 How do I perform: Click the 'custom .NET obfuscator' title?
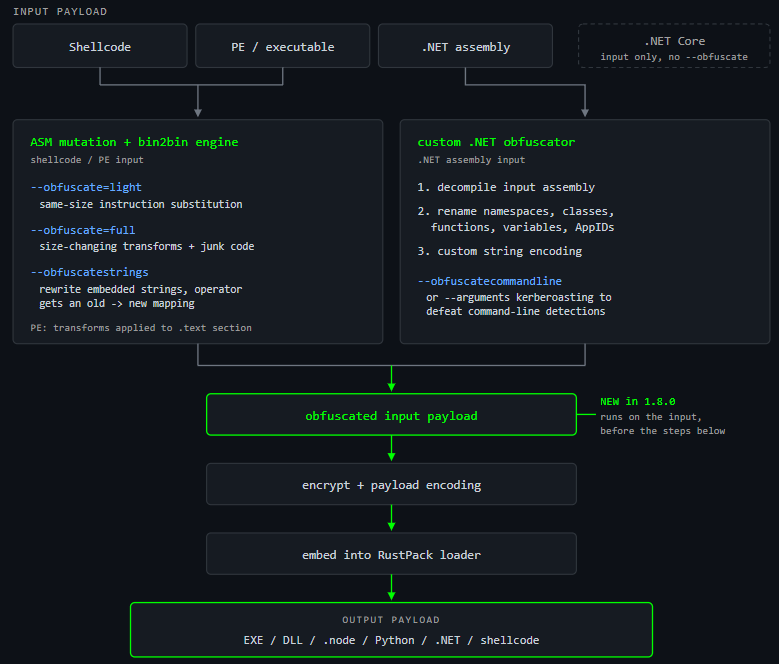(x=496, y=142)
